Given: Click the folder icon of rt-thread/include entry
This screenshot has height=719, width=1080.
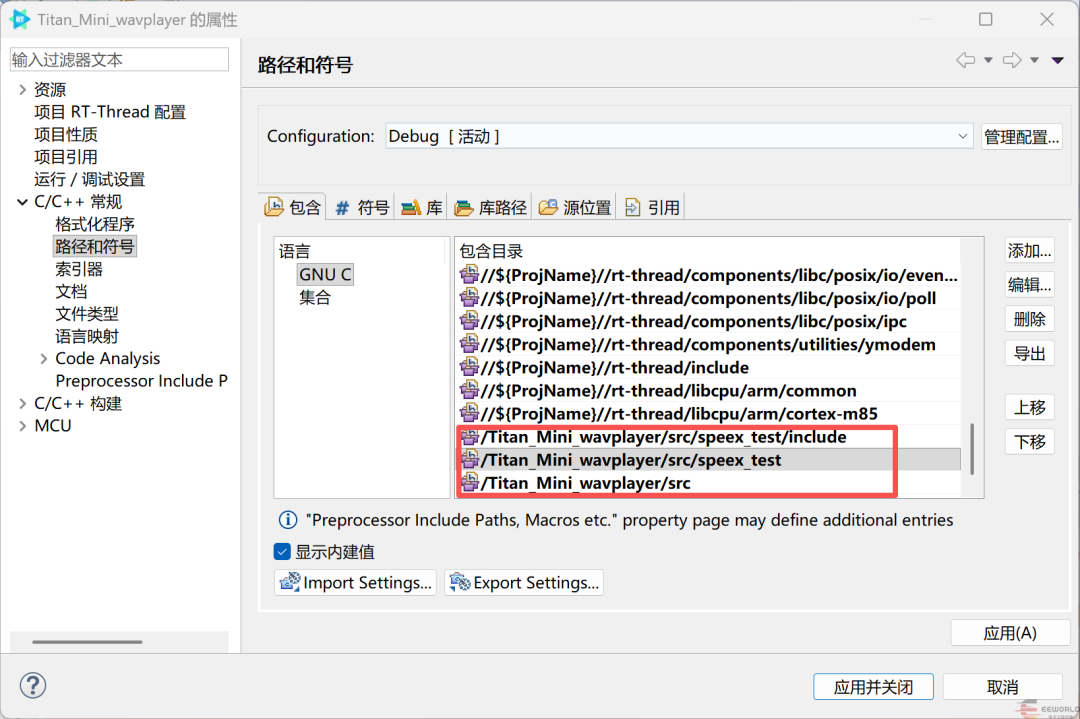Looking at the screenshot, I should pyautogui.click(x=469, y=367).
